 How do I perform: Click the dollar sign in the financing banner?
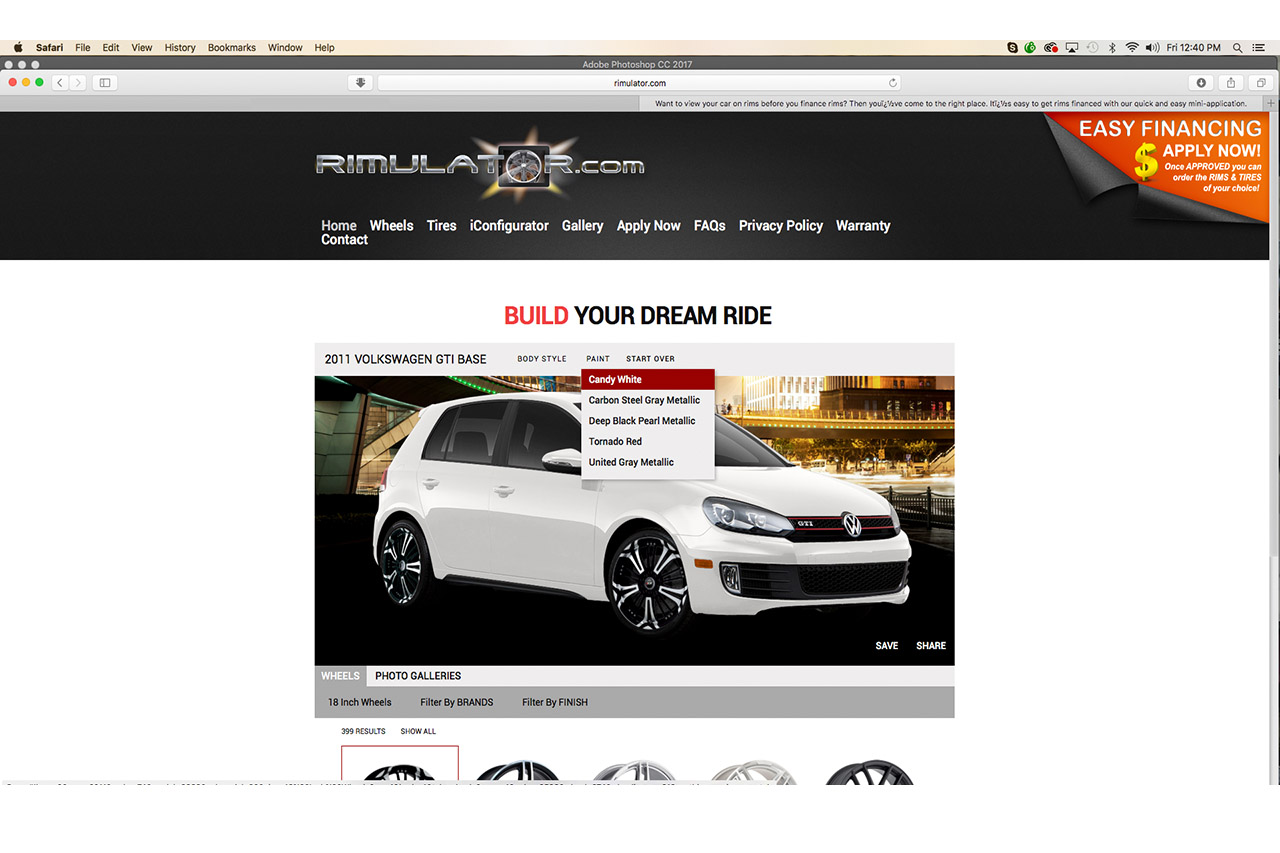[1146, 162]
